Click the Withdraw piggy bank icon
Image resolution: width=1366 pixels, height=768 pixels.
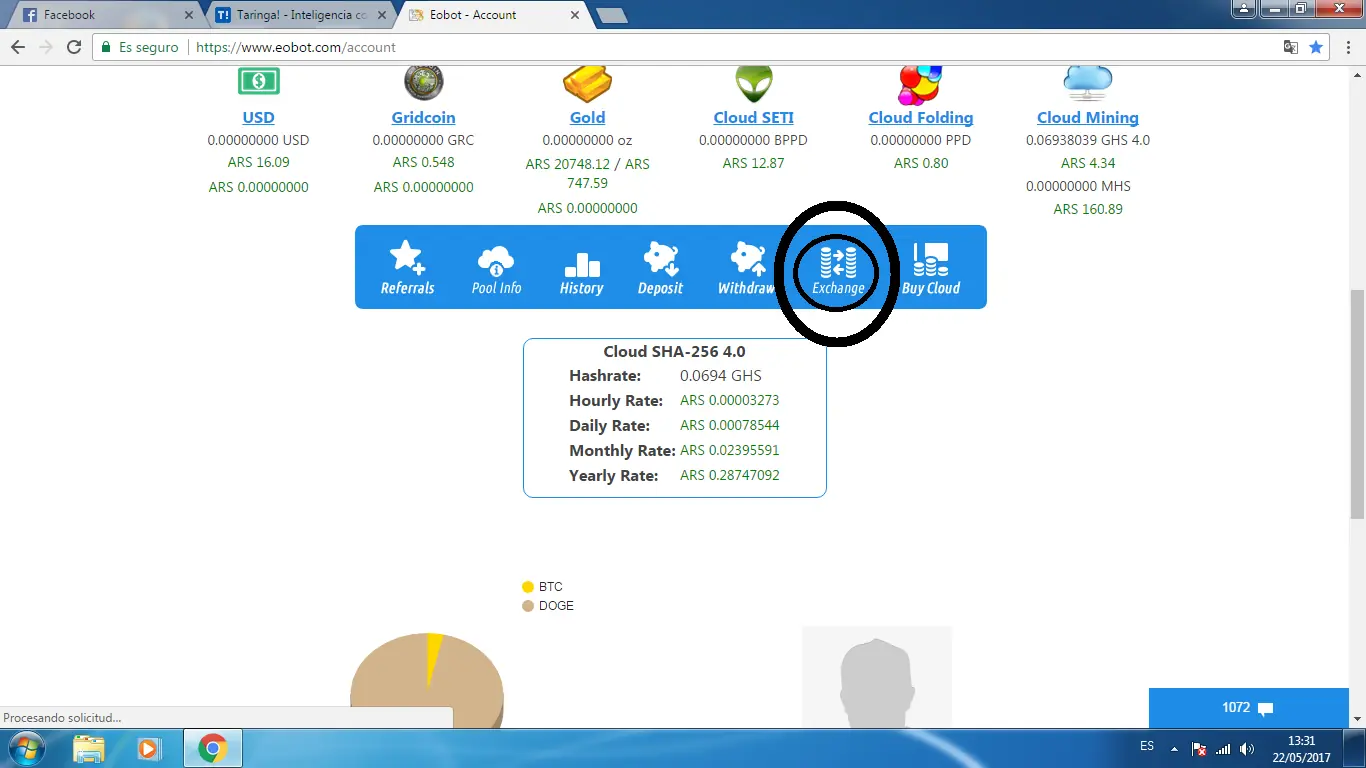coord(747,258)
